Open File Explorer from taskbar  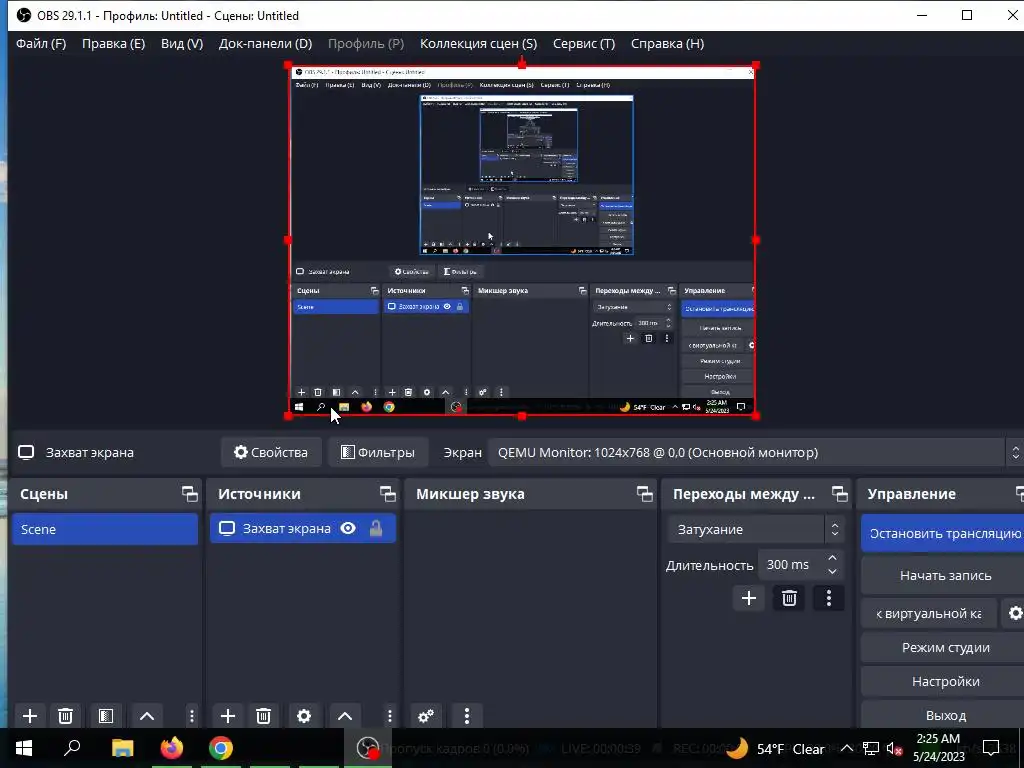pos(122,748)
